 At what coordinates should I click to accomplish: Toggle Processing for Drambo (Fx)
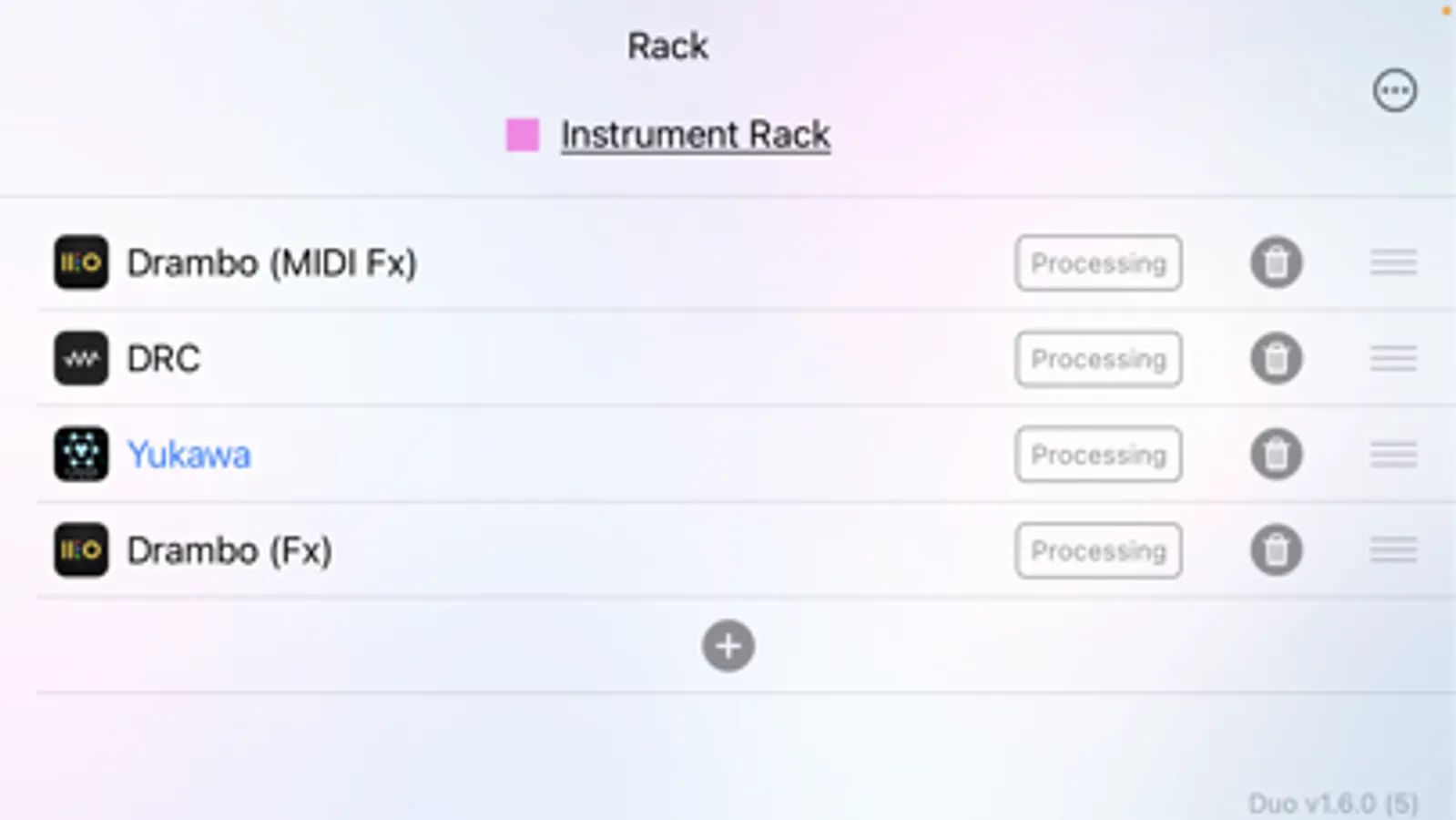[x=1098, y=550]
